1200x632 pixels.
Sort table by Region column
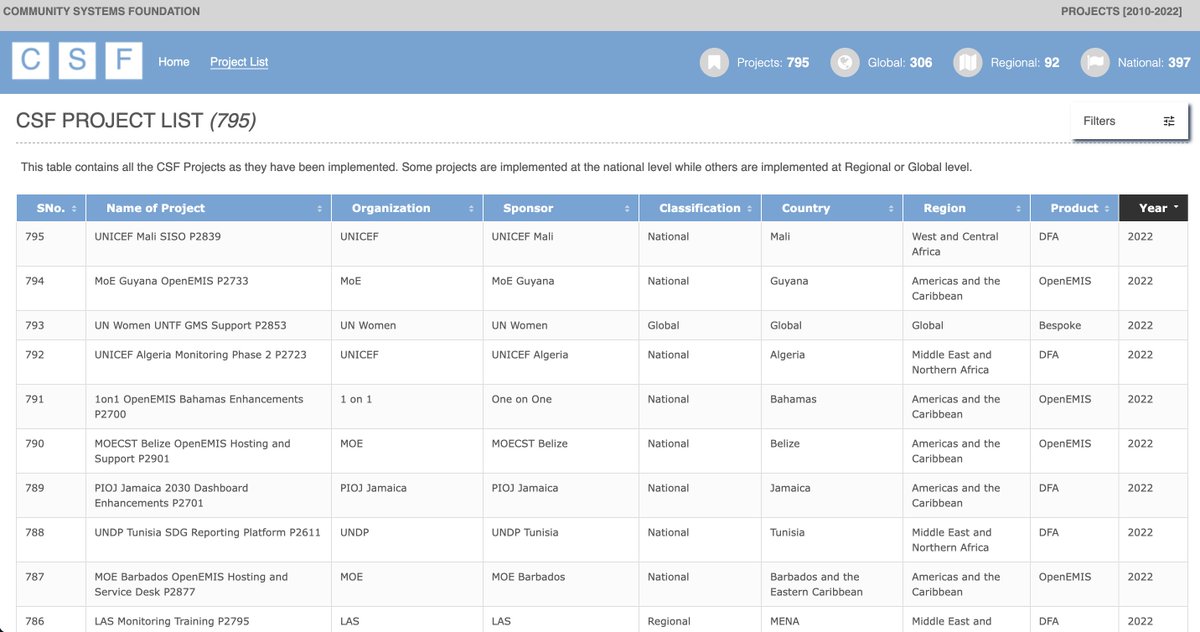click(966, 208)
